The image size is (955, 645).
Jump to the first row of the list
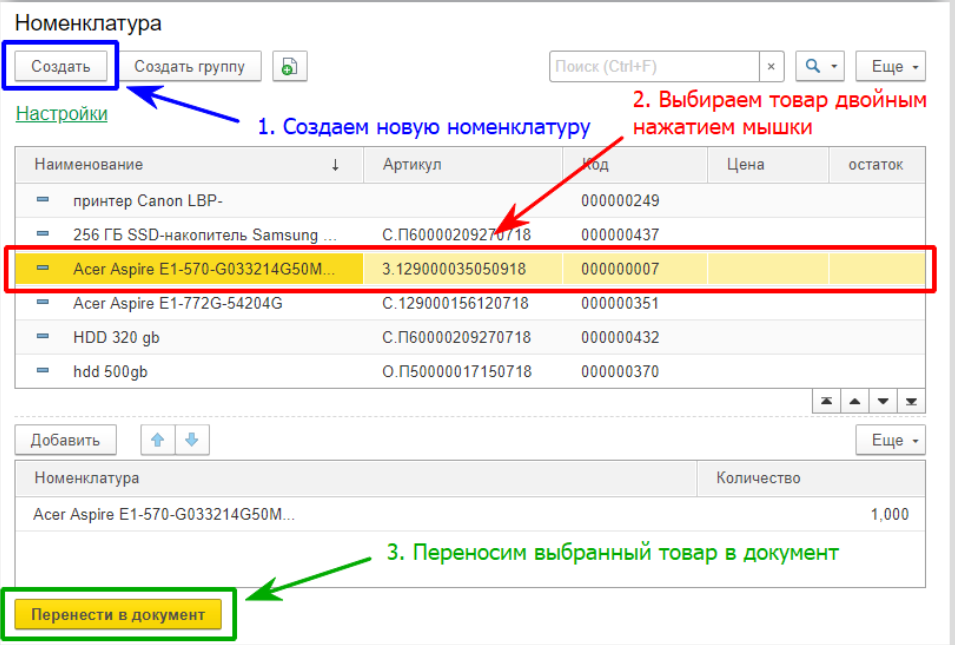pos(826,401)
